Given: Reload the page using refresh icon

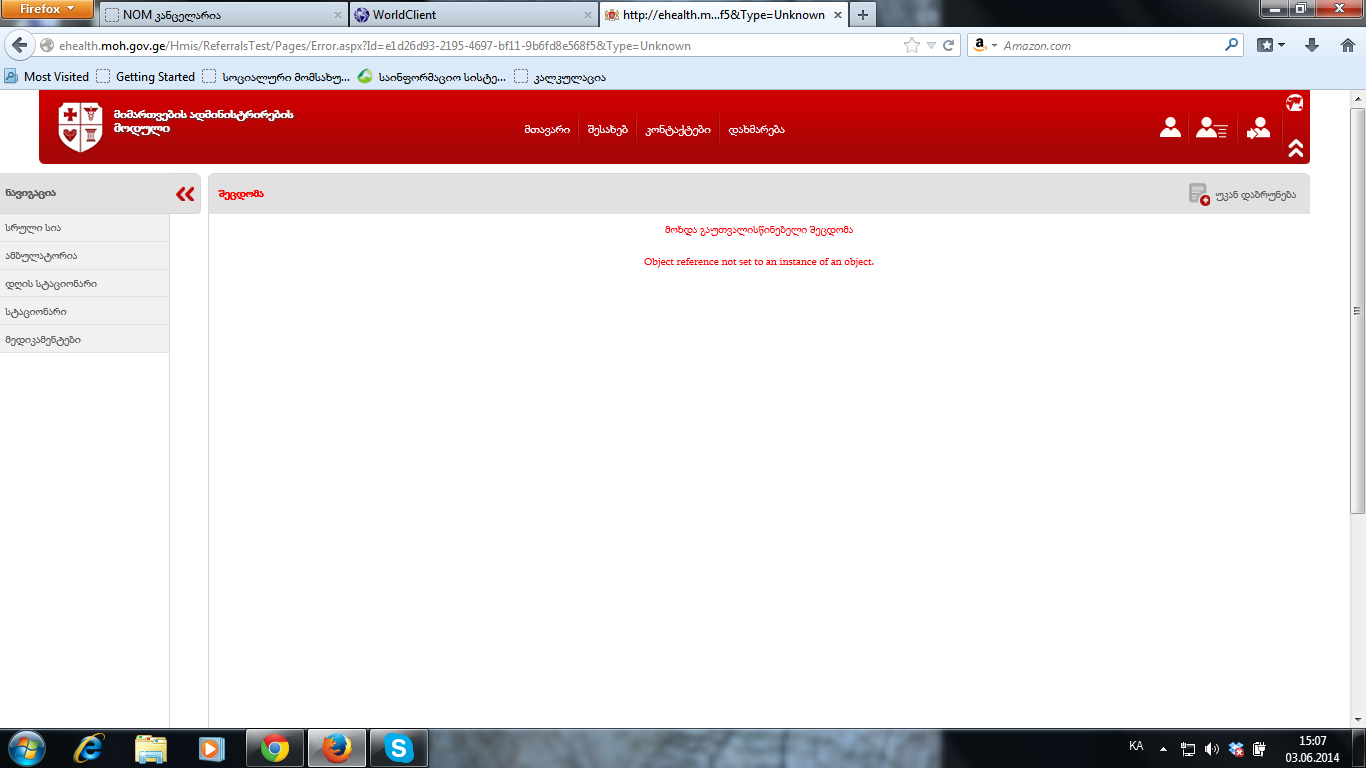Looking at the screenshot, I should coord(948,45).
